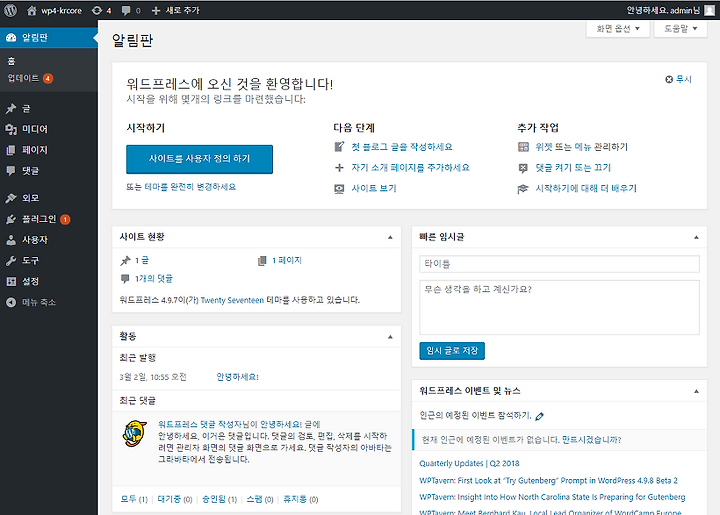
Task: Dismiss welcome panel with 무시 icon
Action: [x=669, y=79]
